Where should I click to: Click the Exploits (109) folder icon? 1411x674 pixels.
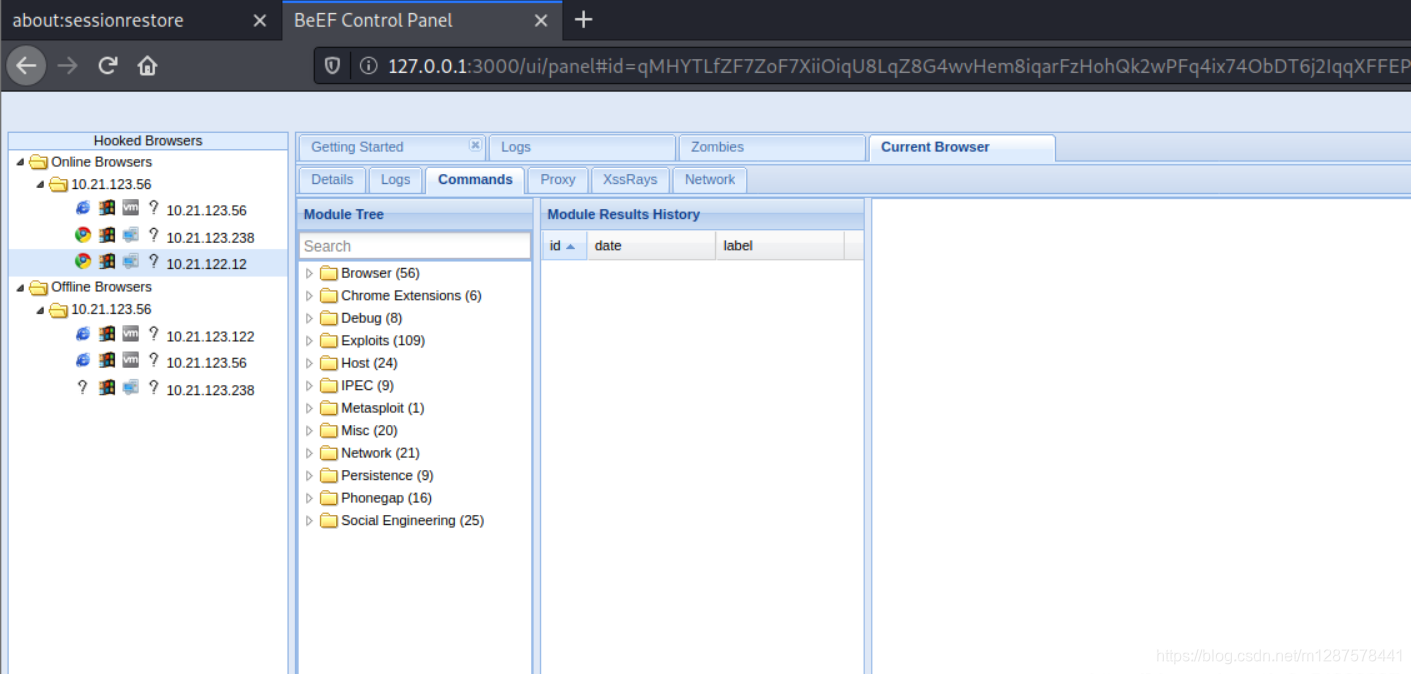(329, 341)
